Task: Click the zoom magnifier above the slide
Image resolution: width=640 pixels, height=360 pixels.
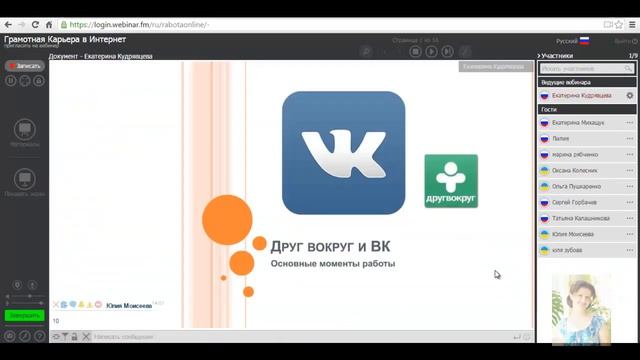Action: tap(366, 51)
